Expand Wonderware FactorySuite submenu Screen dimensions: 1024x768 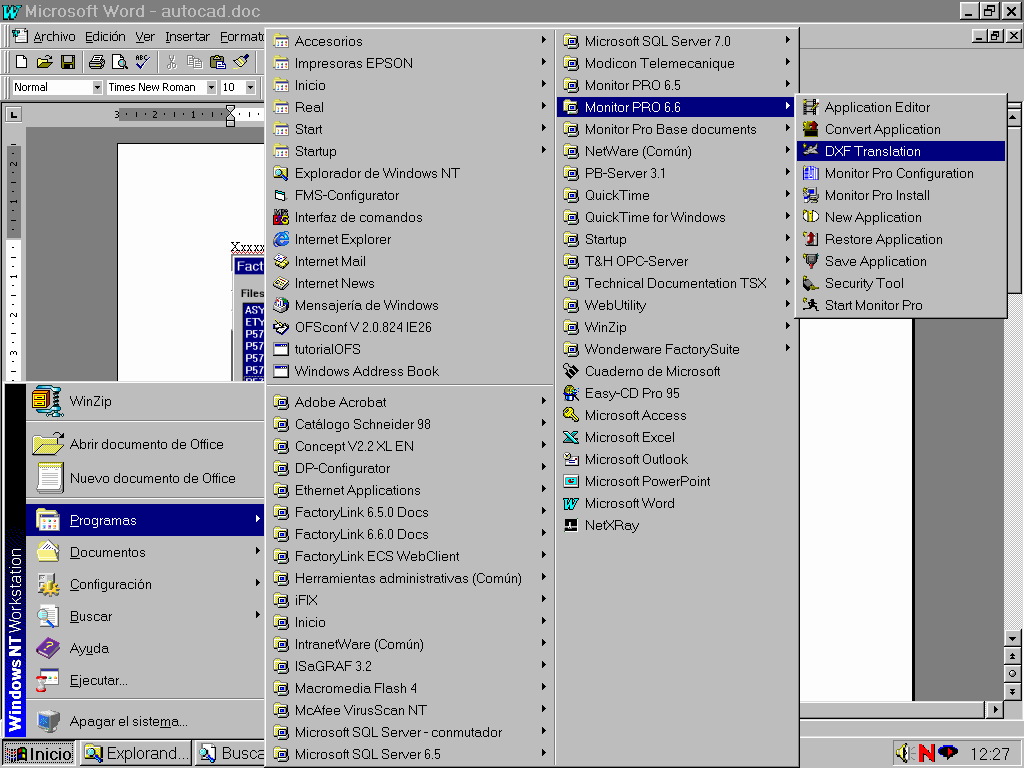point(676,349)
